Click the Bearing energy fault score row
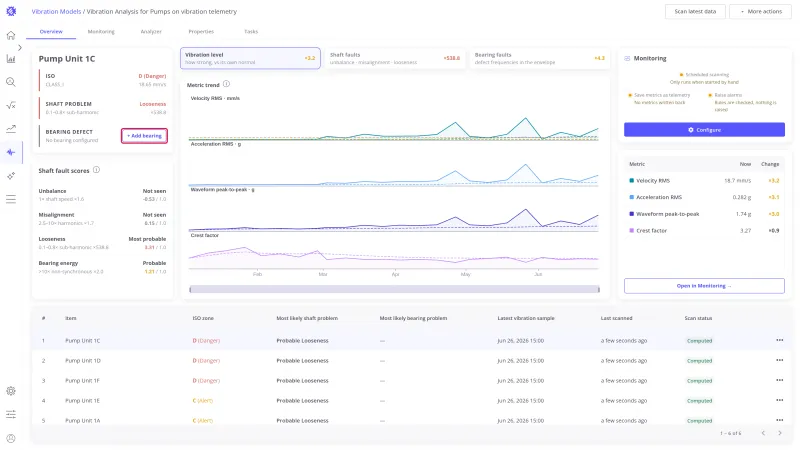This screenshot has width=800, height=450. coord(102,267)
